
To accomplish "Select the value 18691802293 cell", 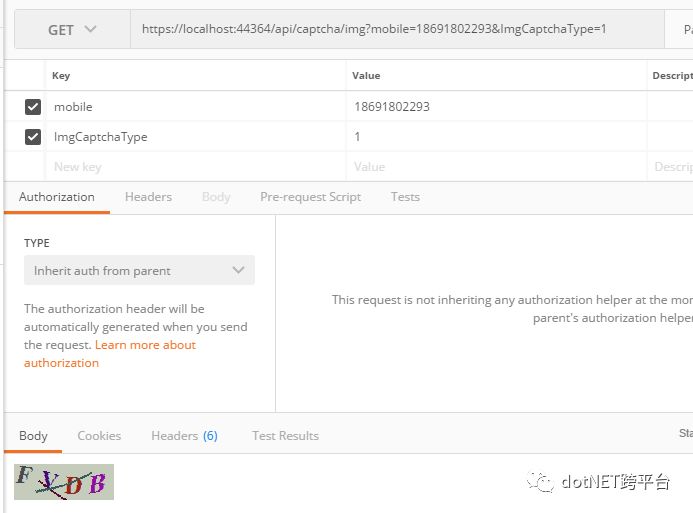I will pyautogui.click(x=496, y=106).
